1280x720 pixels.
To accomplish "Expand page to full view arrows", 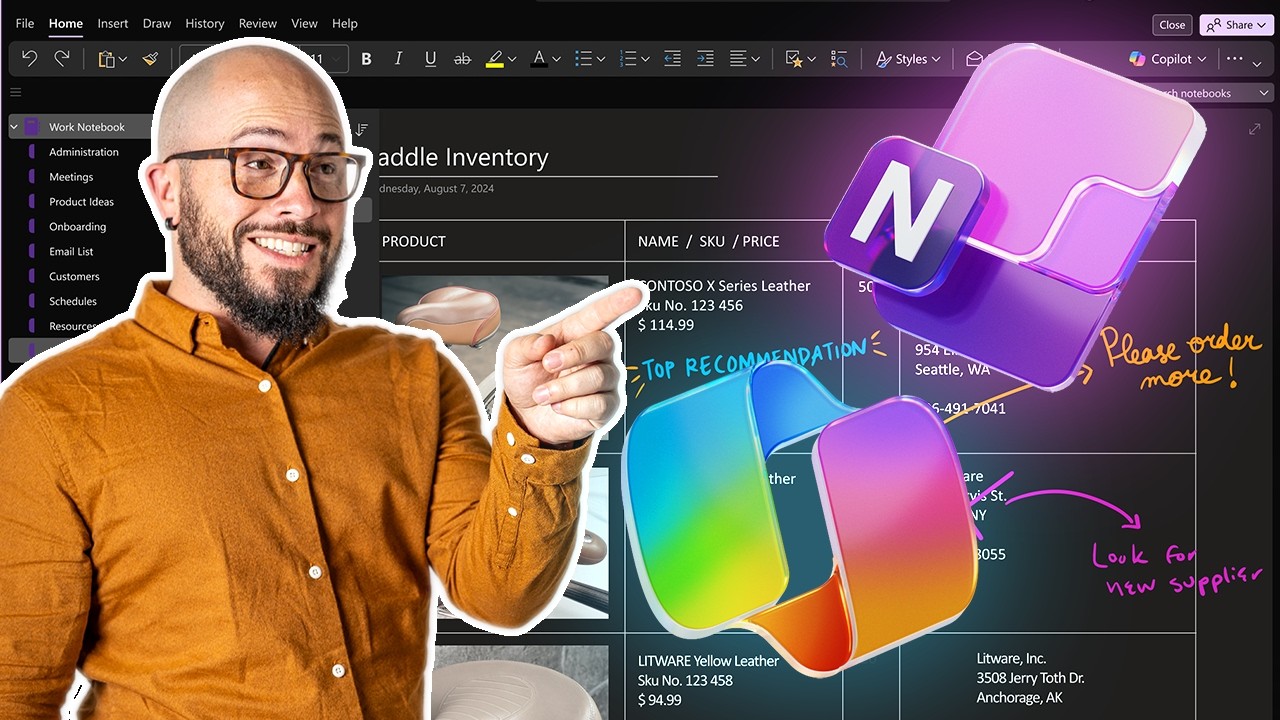I will pyautogui.click(x=1255, y=129).
